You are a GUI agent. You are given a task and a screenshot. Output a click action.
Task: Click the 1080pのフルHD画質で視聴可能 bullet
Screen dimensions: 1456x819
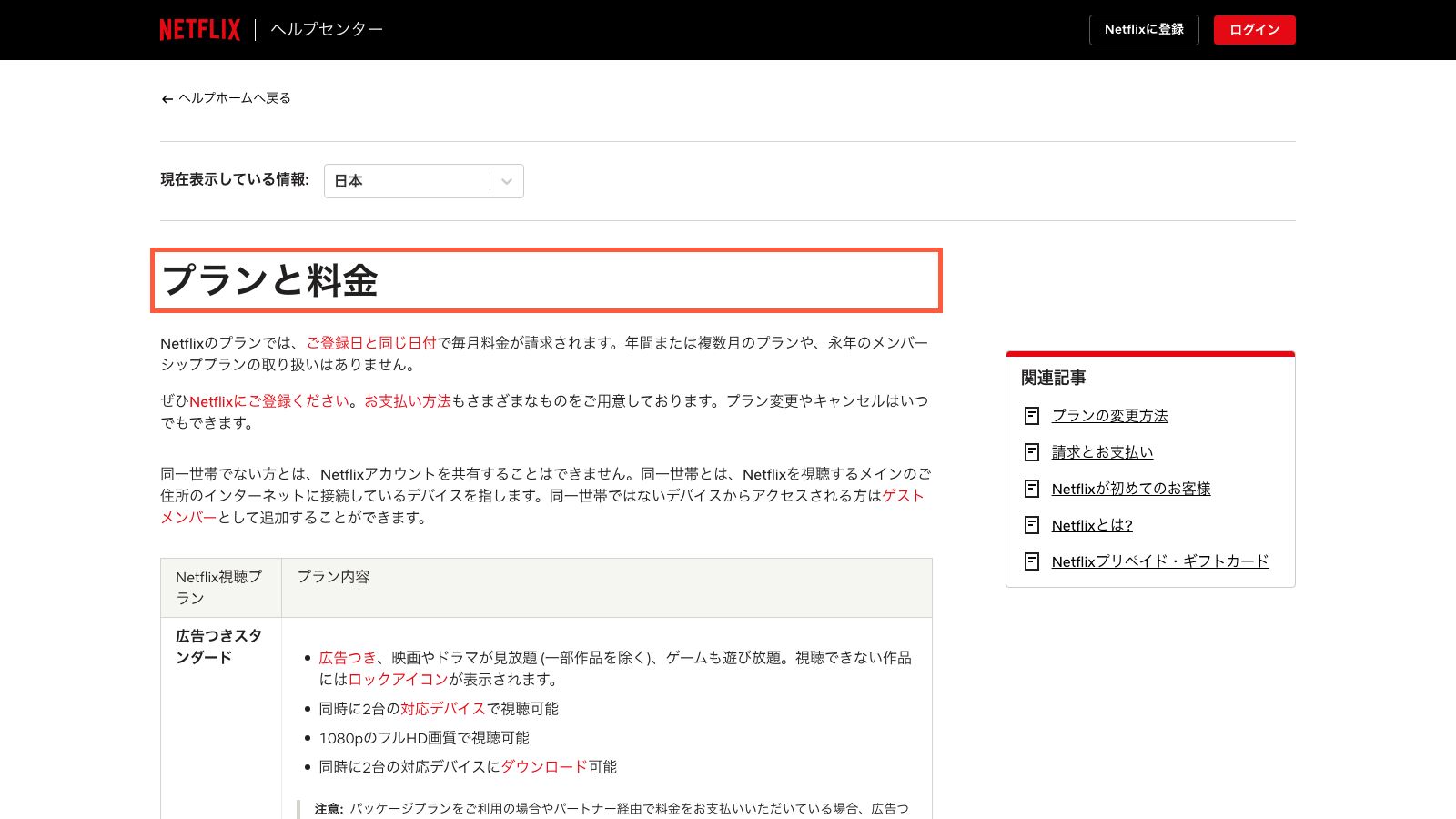424,738
